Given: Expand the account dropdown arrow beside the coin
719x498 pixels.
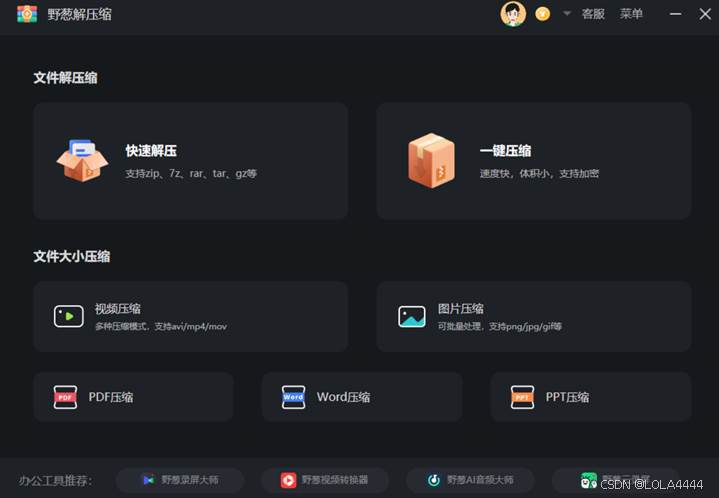Looking at the screenshot, I should point(567,14).
